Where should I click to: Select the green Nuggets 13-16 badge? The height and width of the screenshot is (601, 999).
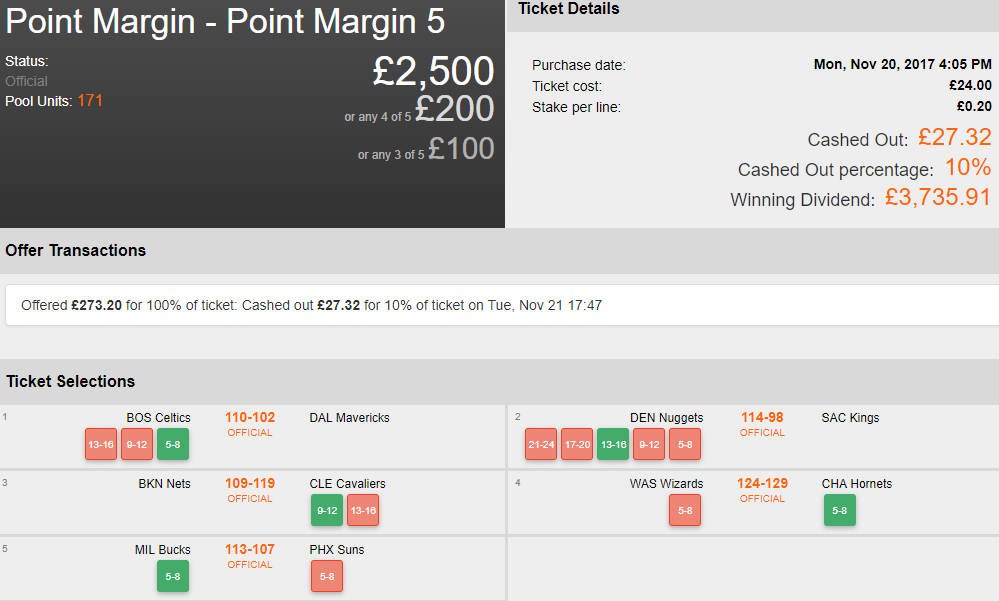[x=613, y=444]
